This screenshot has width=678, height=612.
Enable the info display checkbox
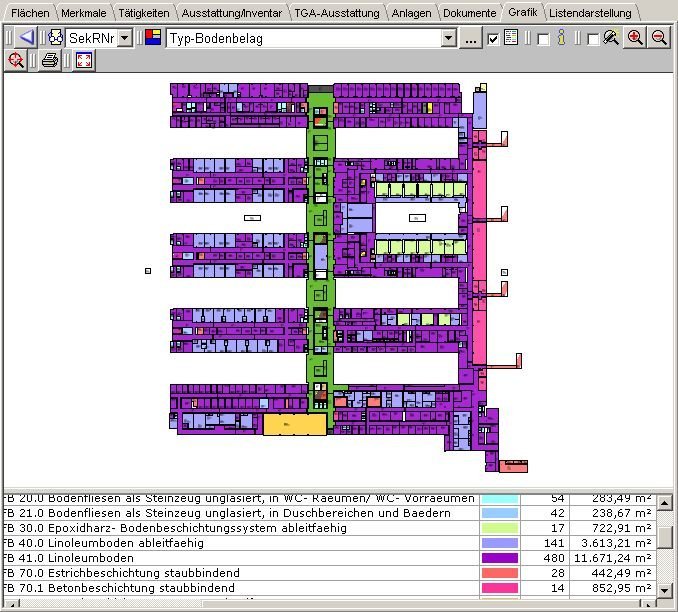coord(543,39)
